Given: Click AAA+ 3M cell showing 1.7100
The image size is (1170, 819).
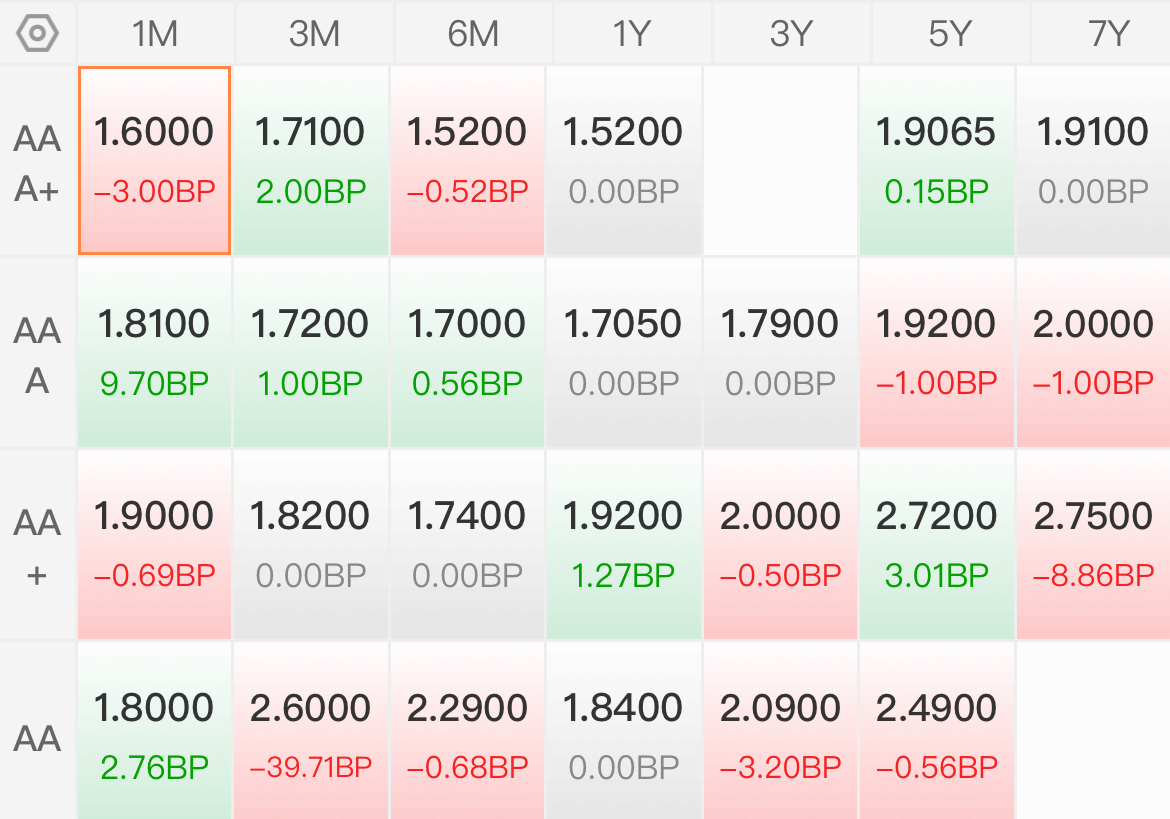Looking at the screenshot, I should tap(311, 160).
